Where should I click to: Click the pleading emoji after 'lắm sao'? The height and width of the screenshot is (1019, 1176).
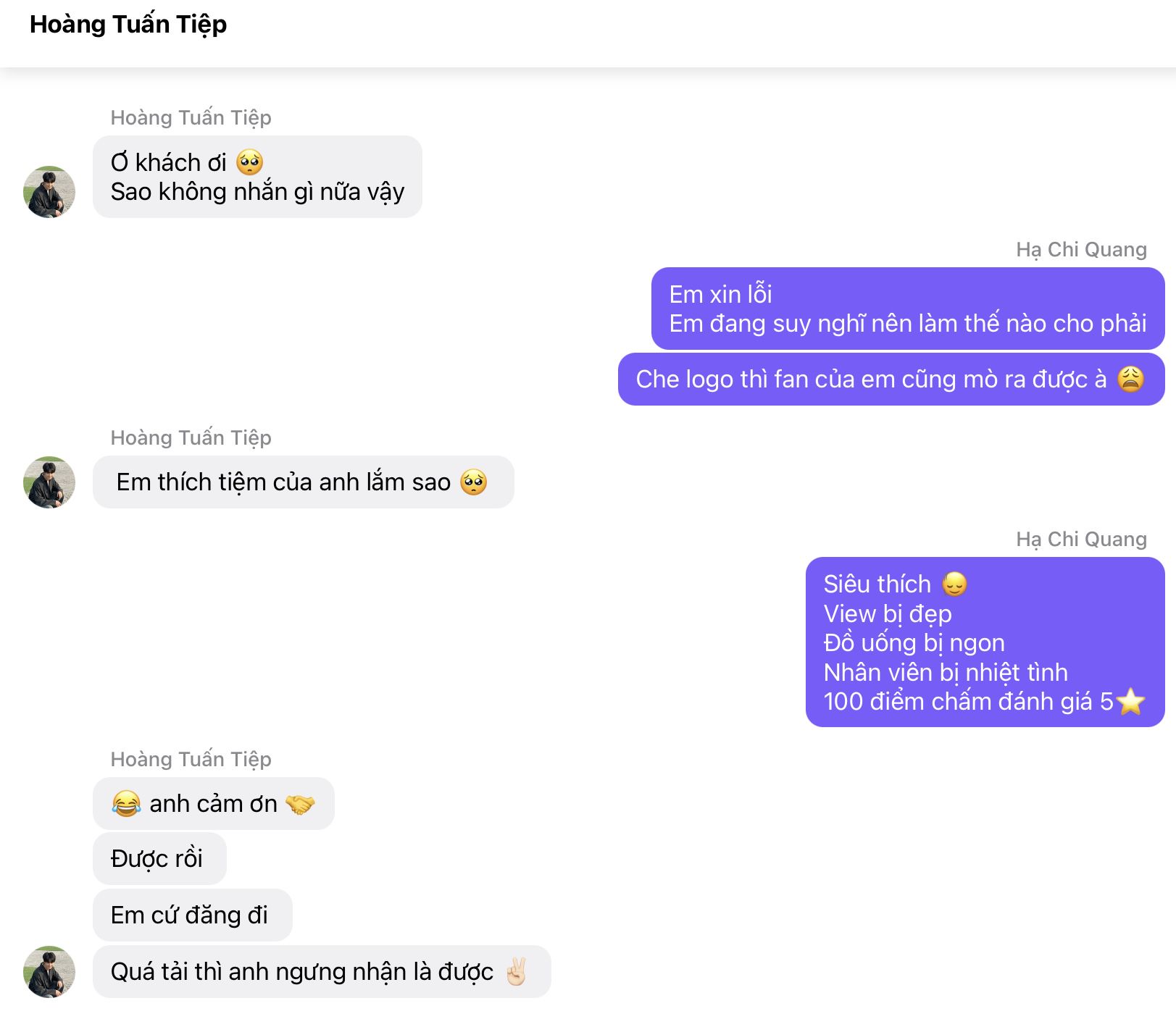[474, 482]
